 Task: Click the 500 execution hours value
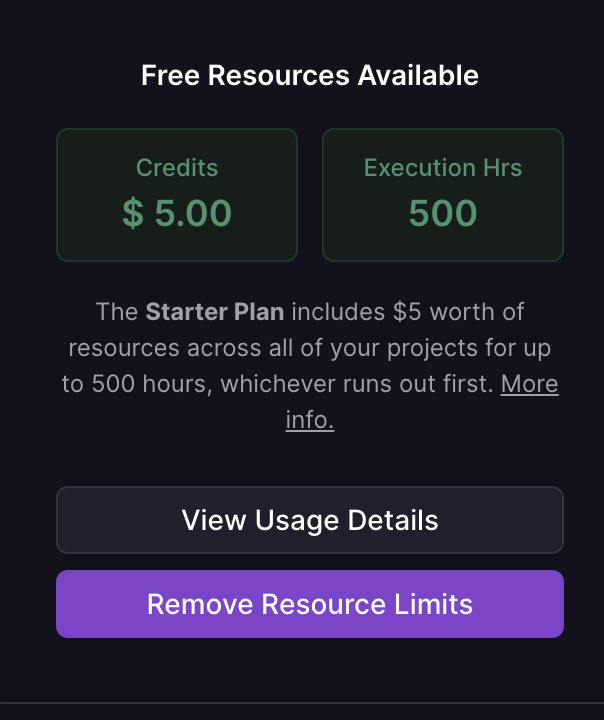[443, 213]
